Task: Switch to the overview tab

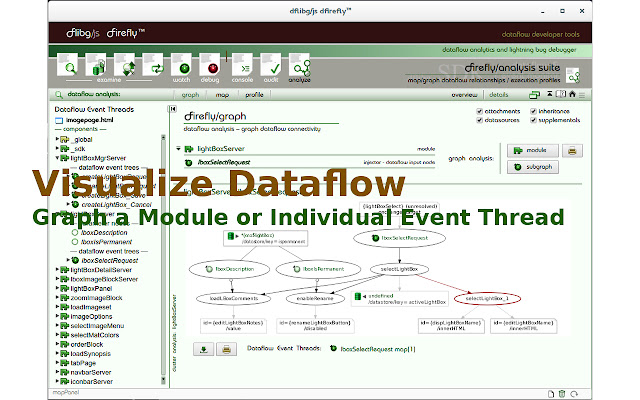Action: [464, 95]
